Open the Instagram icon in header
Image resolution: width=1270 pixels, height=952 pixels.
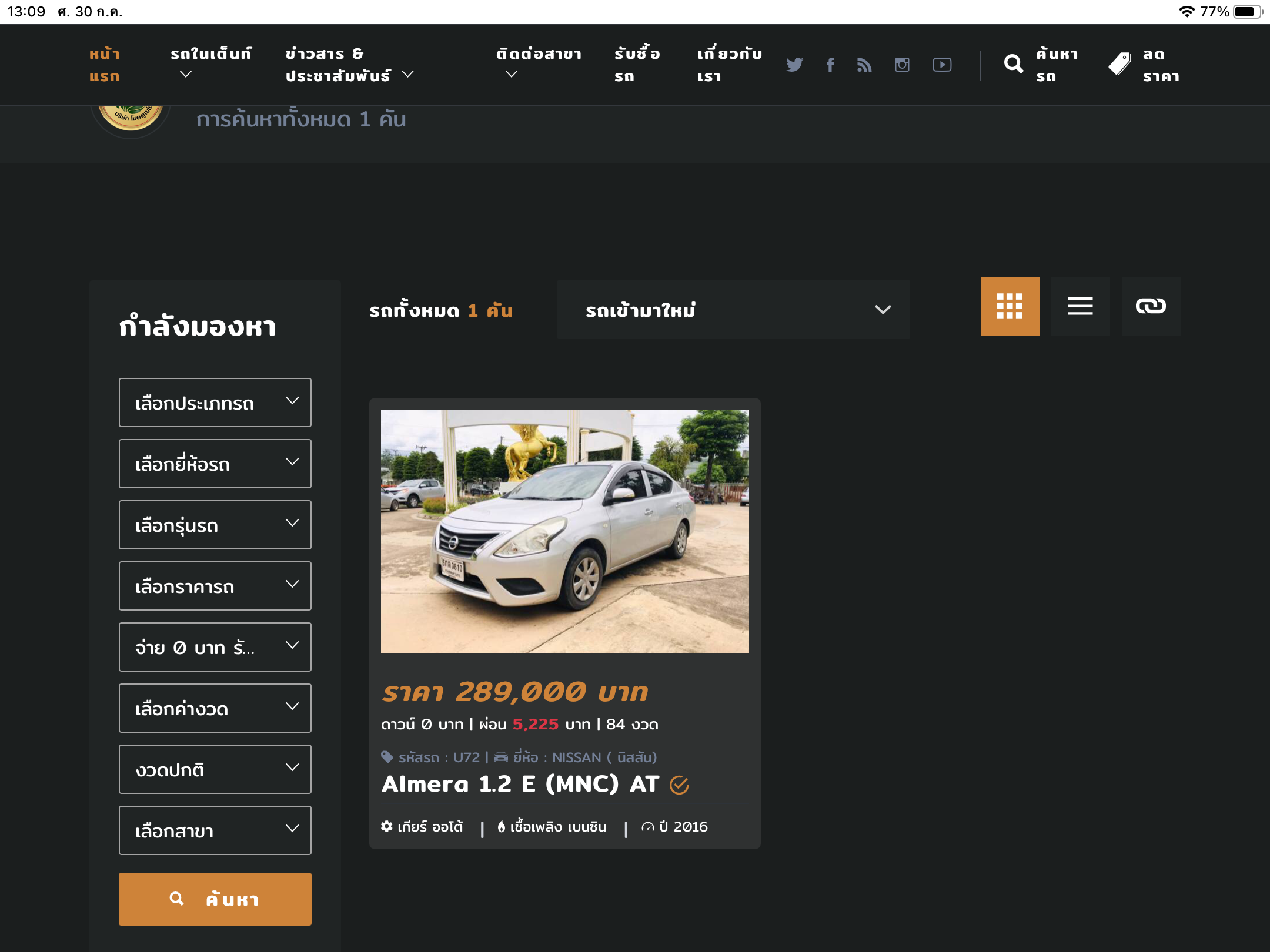(x=902, y=65)
